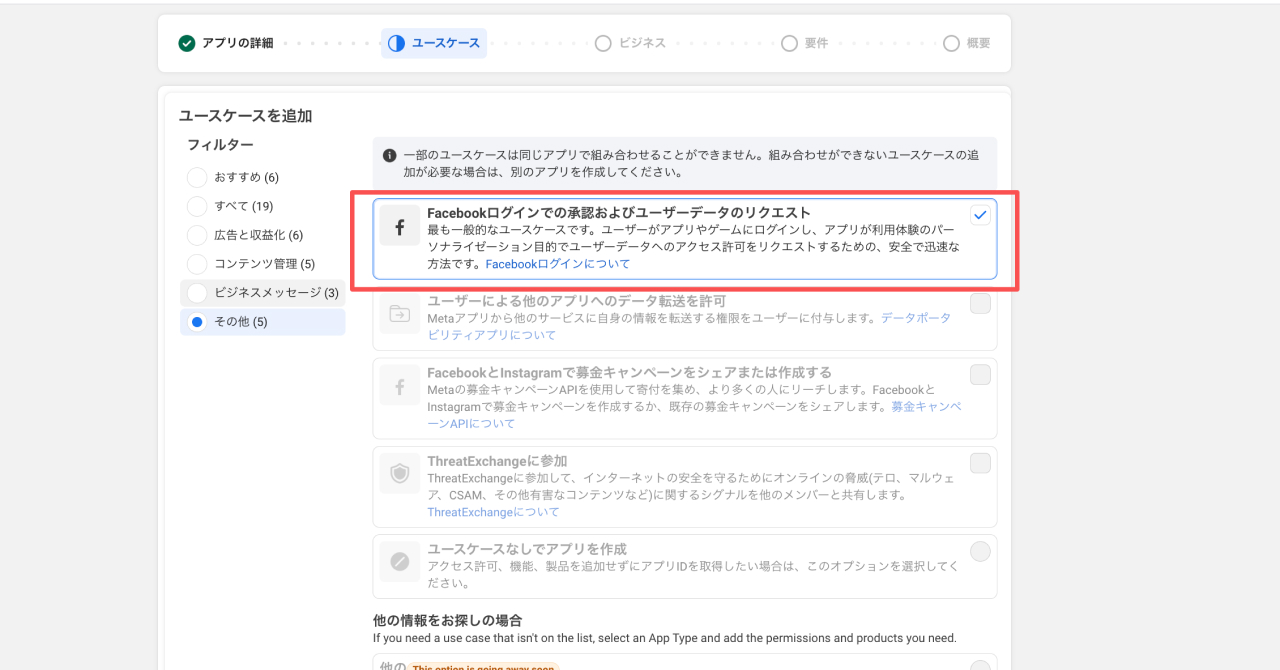Uncheck the Facebookログイン use case checkbox
Screen dimensions: 1280x670
pyautogui.click(x=980, y=215)
